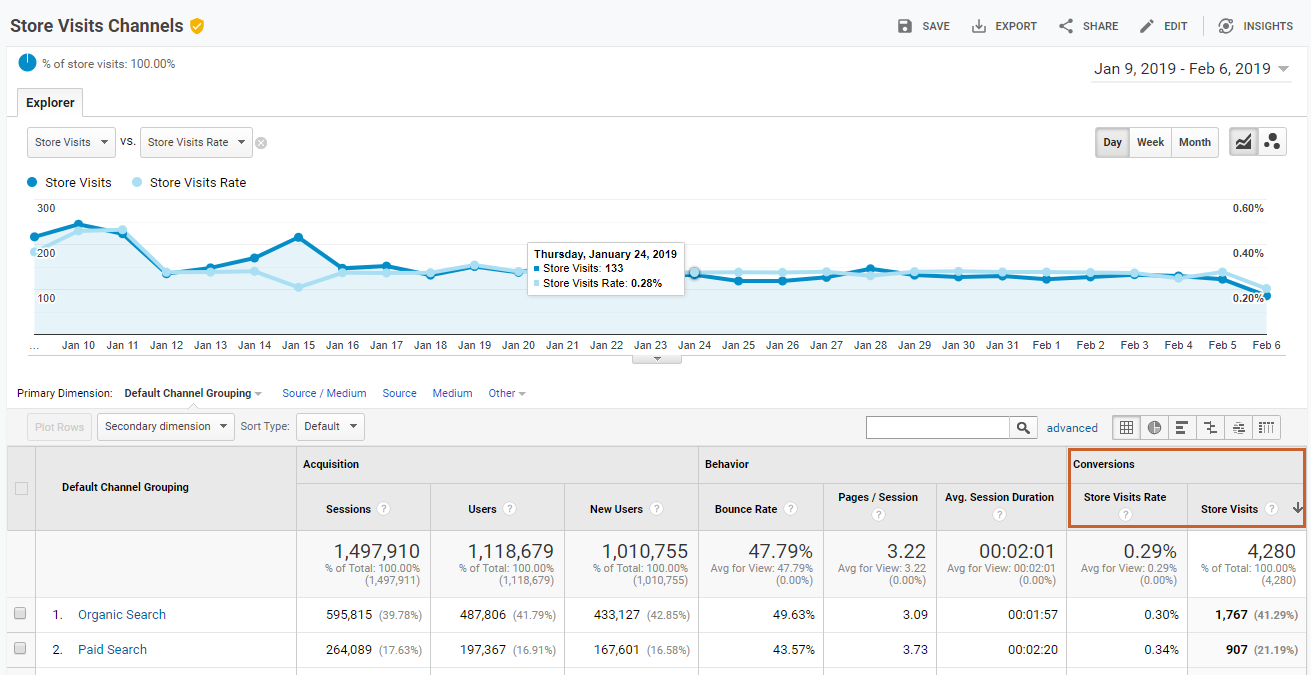Select the data table view icon
The height and width of the screenshot is (675, 1311).
click(1126, 427)
